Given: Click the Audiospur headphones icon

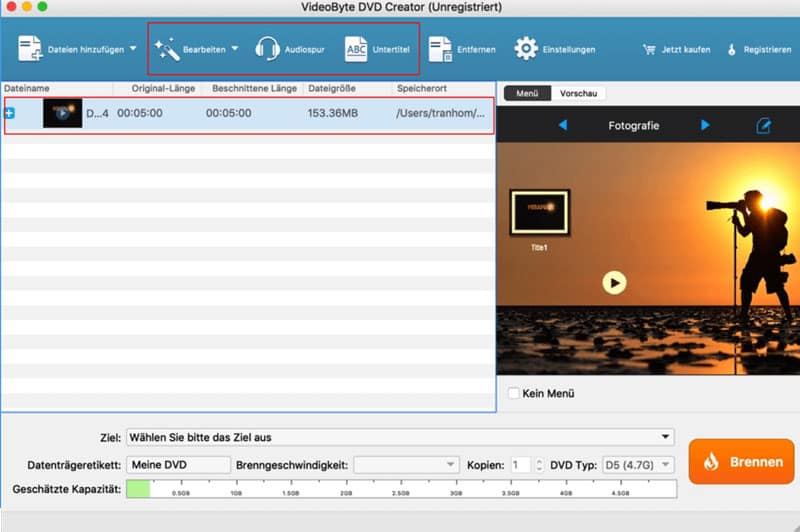Looking at the screenshot, I should click(x=267, y=49).
